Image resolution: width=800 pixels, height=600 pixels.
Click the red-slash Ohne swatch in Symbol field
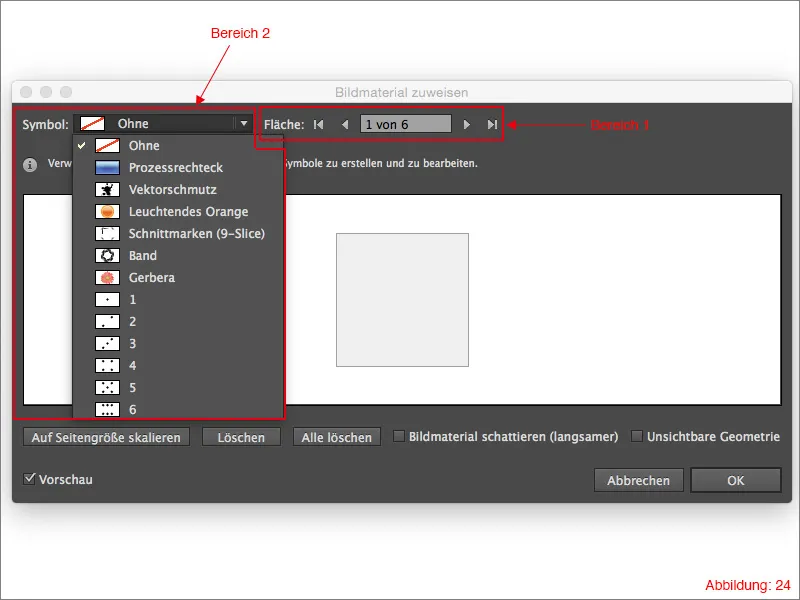click(92, 123)
